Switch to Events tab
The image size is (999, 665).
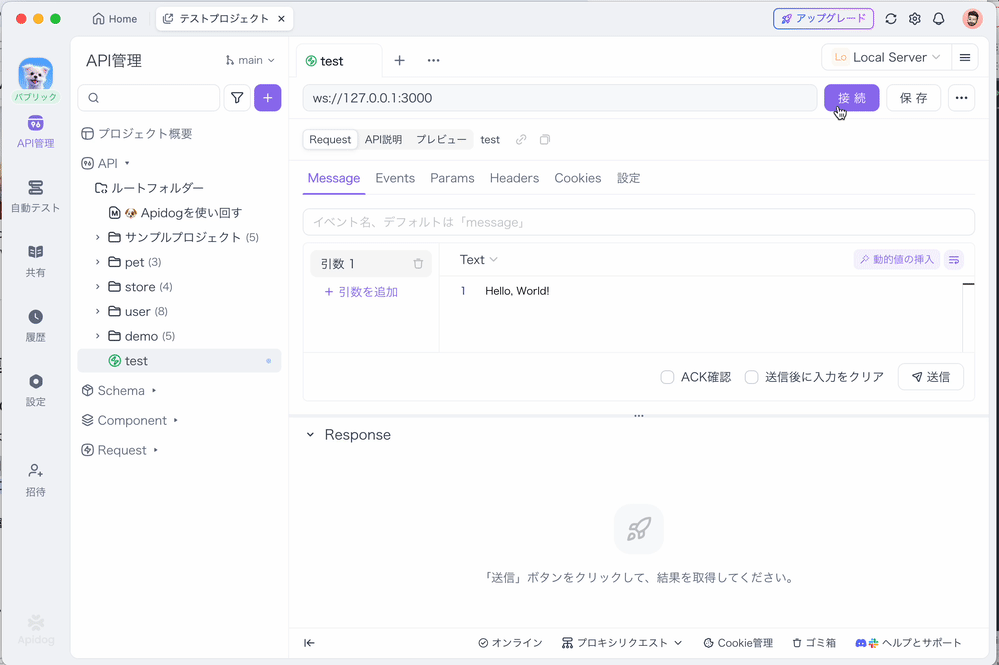coord(395,178)
